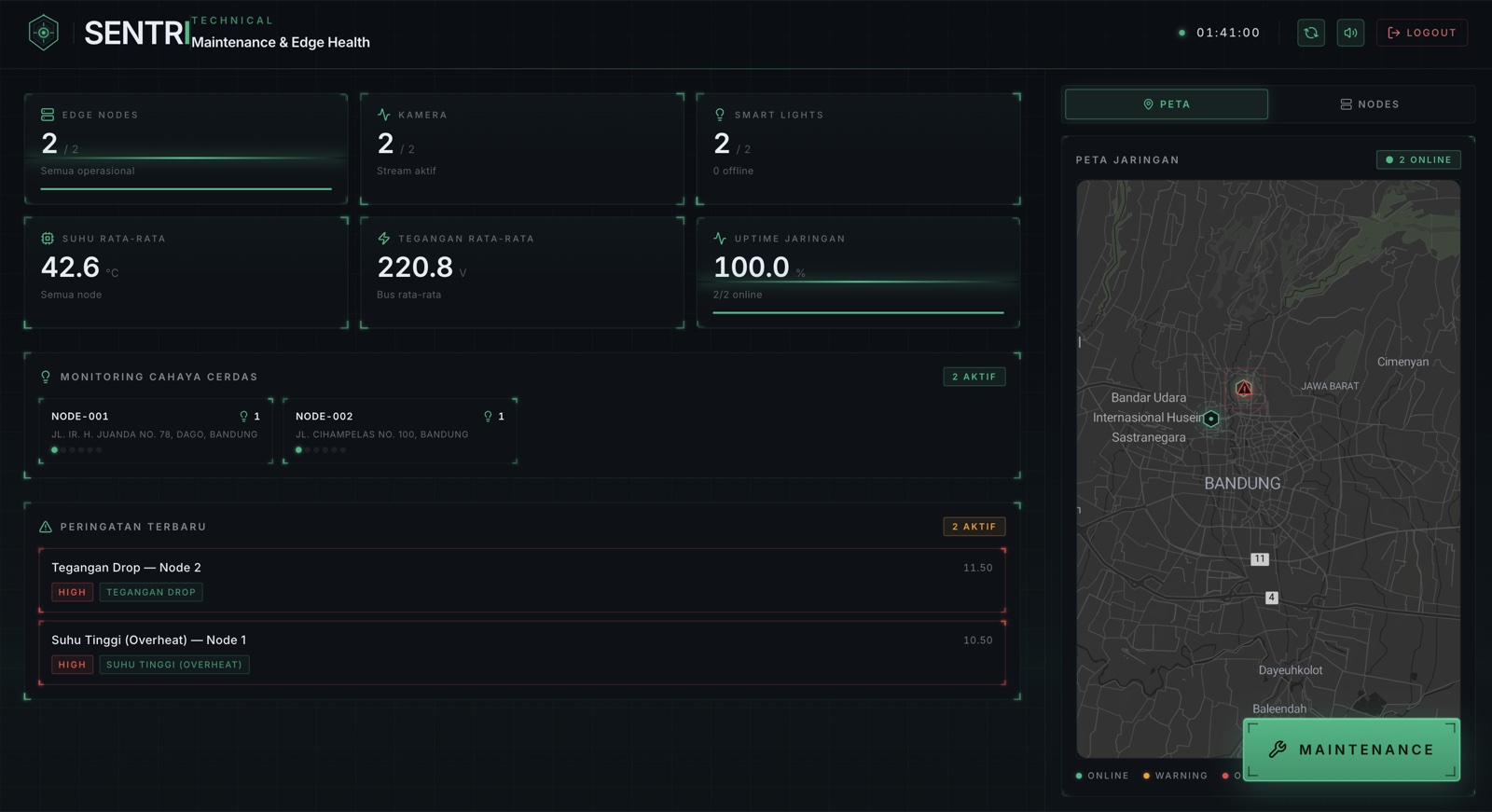Click the Uptime Jaringan progress bar
The image size is (1492, 812).
coord(859,312)
